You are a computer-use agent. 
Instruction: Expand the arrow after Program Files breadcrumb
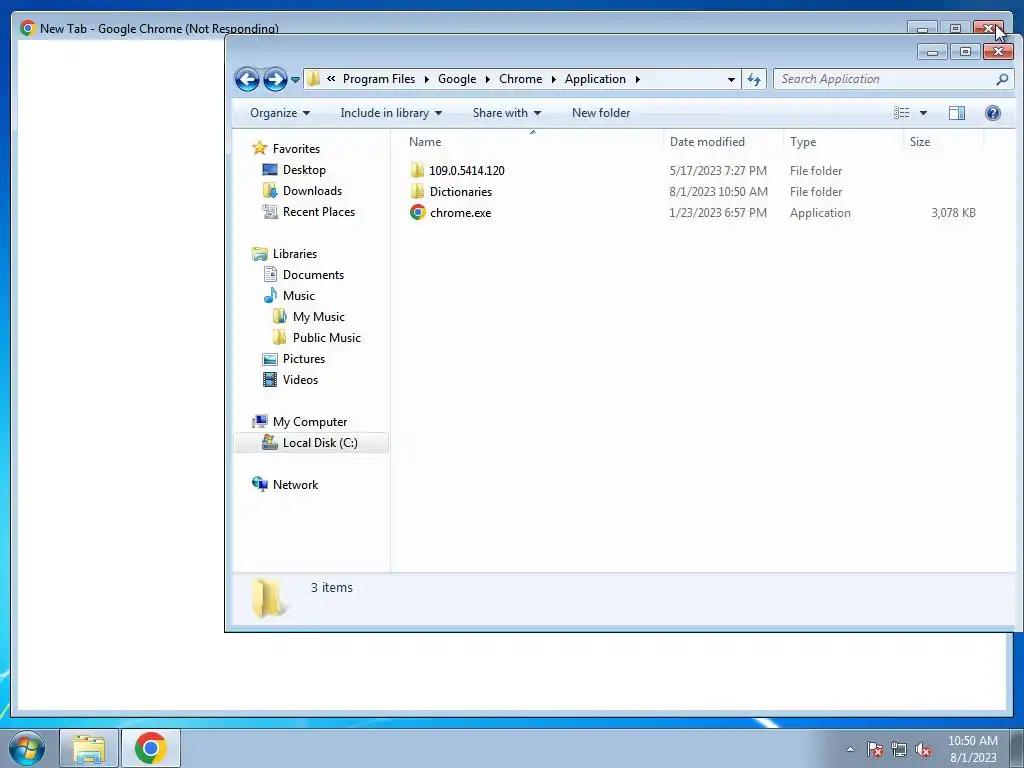[x=426, y=80]
